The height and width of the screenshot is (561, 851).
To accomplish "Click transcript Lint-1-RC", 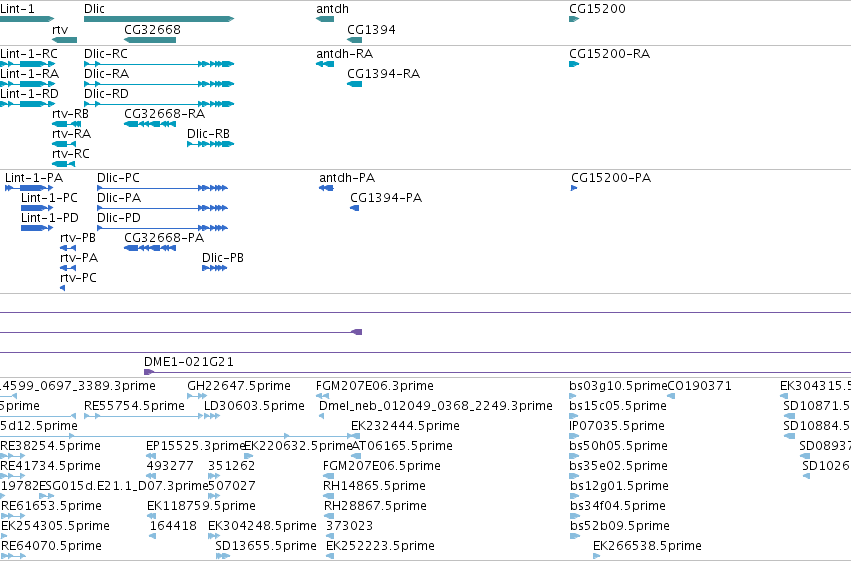I will tap(28, 64).
